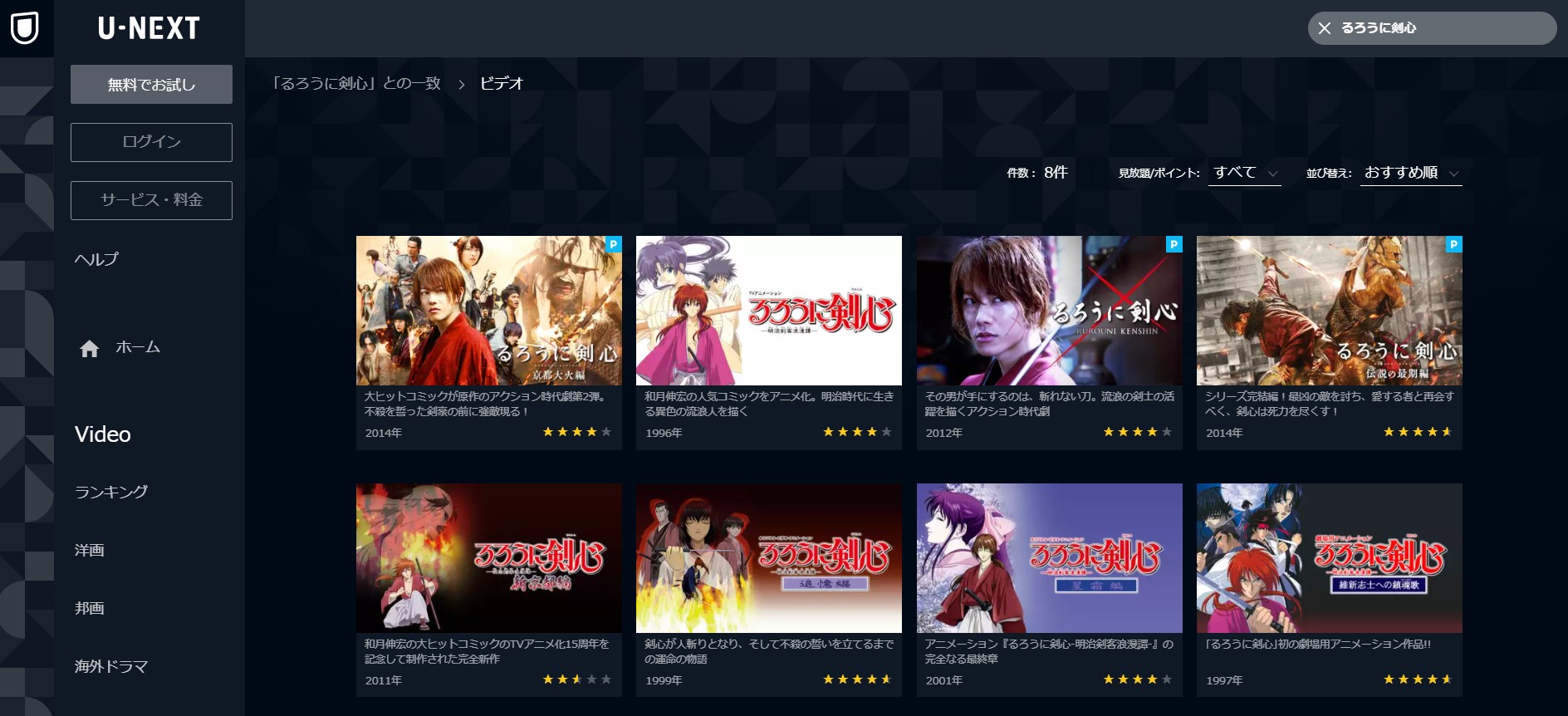
Task: Click the home house icon
Action: pyautogui.click(x=90, y=349)
